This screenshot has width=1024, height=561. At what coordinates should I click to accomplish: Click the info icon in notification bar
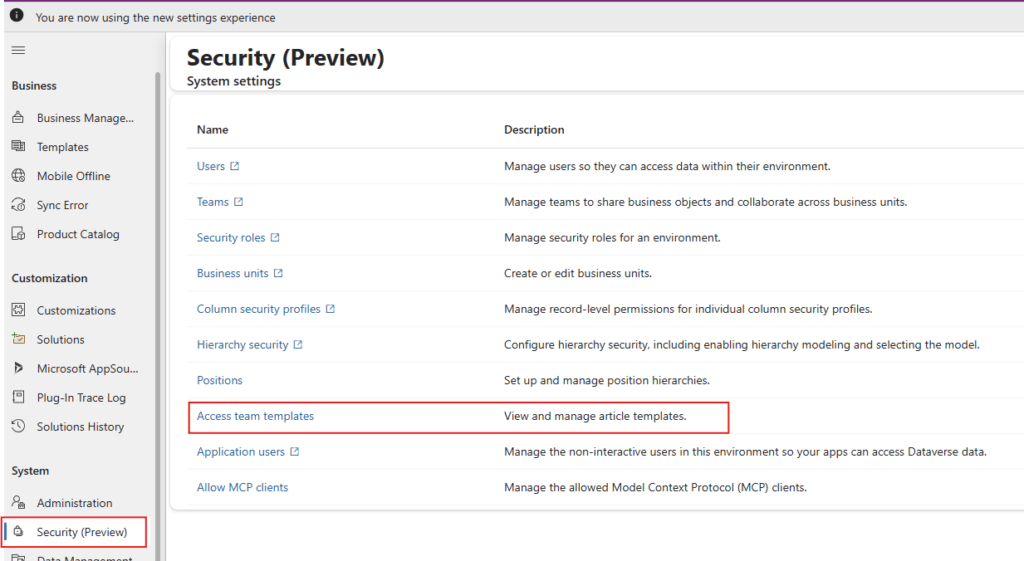pos(17,17)
